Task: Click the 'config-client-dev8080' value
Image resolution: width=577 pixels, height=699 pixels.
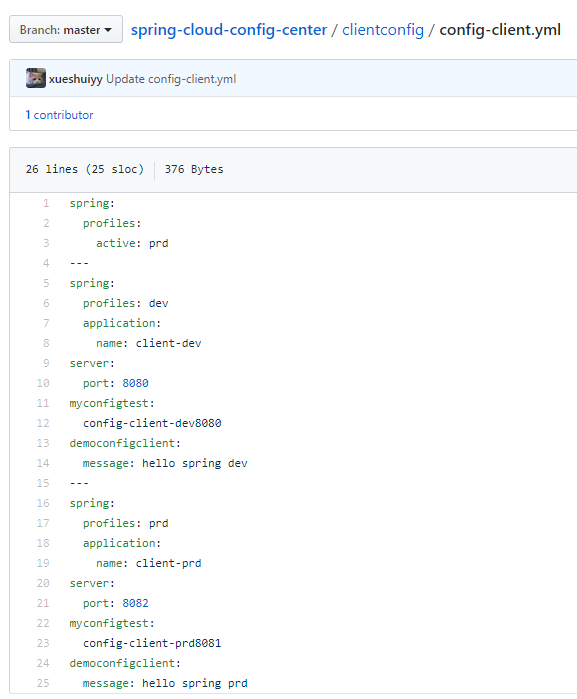Action: pos(152,424)
